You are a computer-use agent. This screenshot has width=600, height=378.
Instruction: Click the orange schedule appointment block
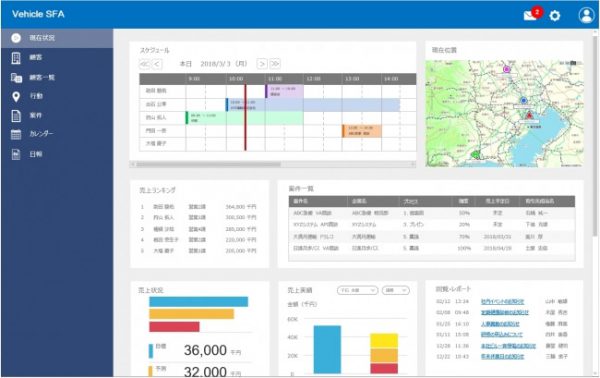tap(362, 131)
